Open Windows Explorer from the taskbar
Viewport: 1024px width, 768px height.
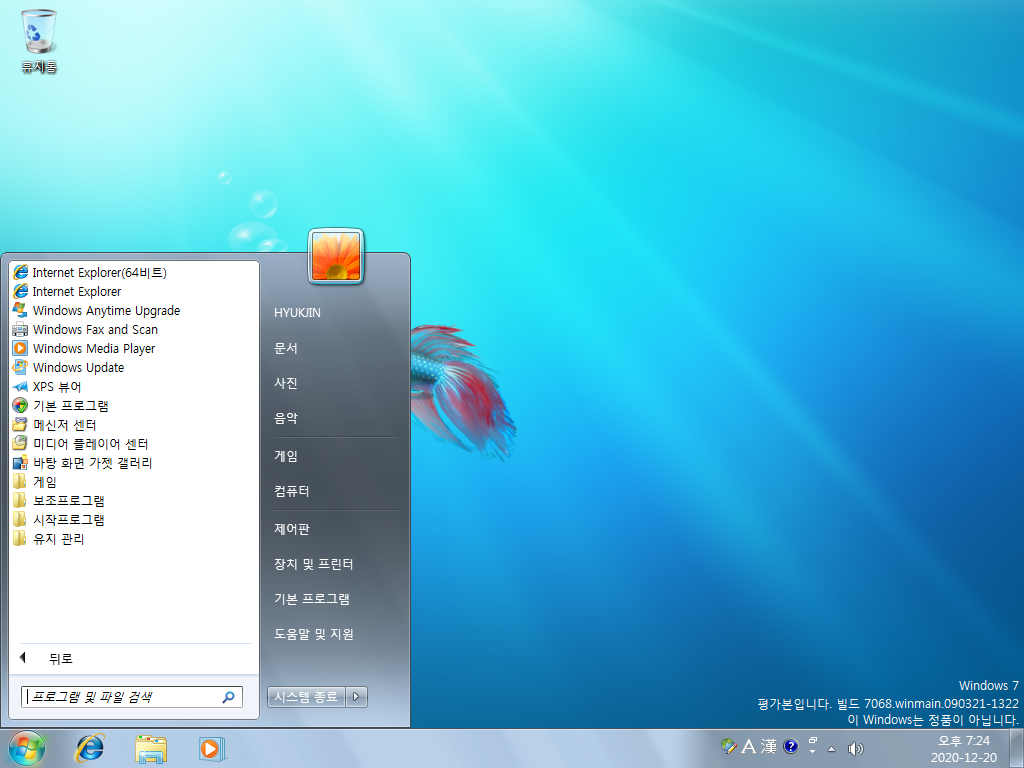[151, 748]
